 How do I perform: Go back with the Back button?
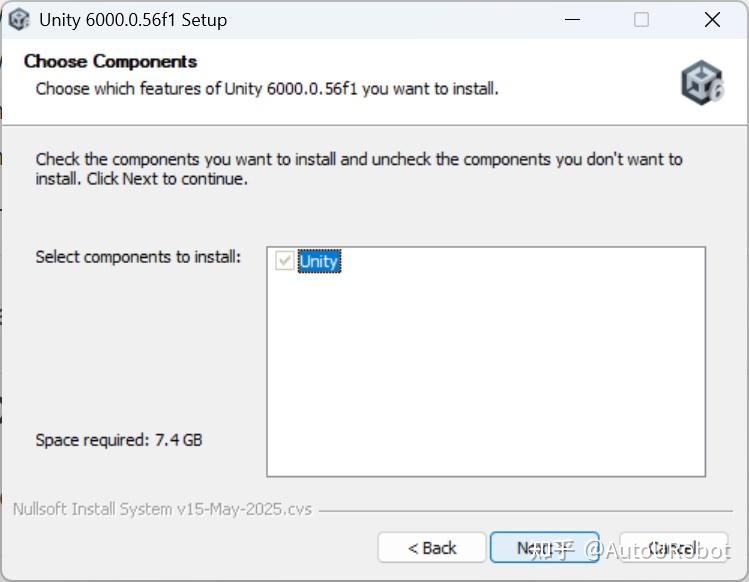(432, 548)
